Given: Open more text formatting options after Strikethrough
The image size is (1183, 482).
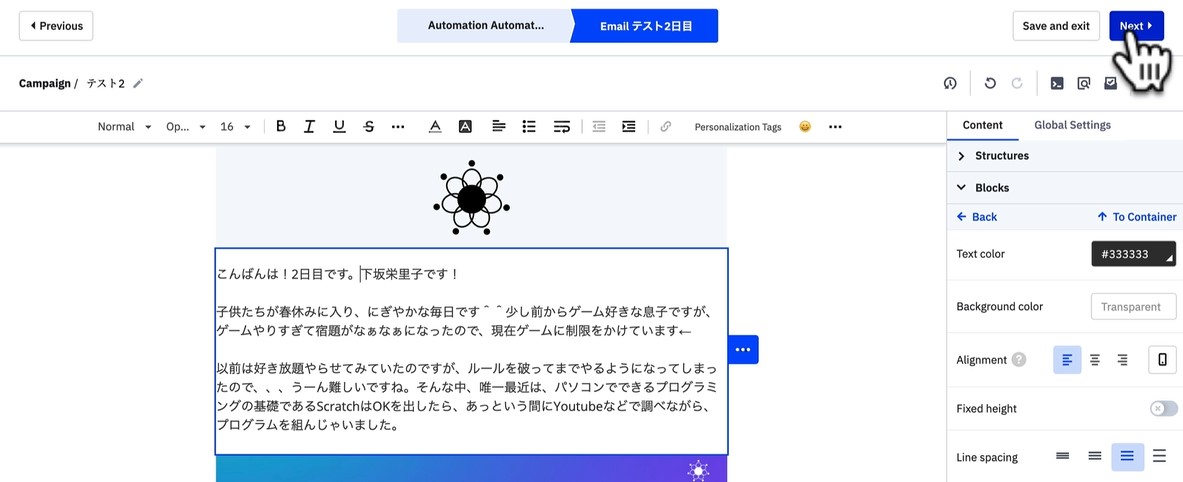Looking at the screenshot, I should (x=398, y=127).
